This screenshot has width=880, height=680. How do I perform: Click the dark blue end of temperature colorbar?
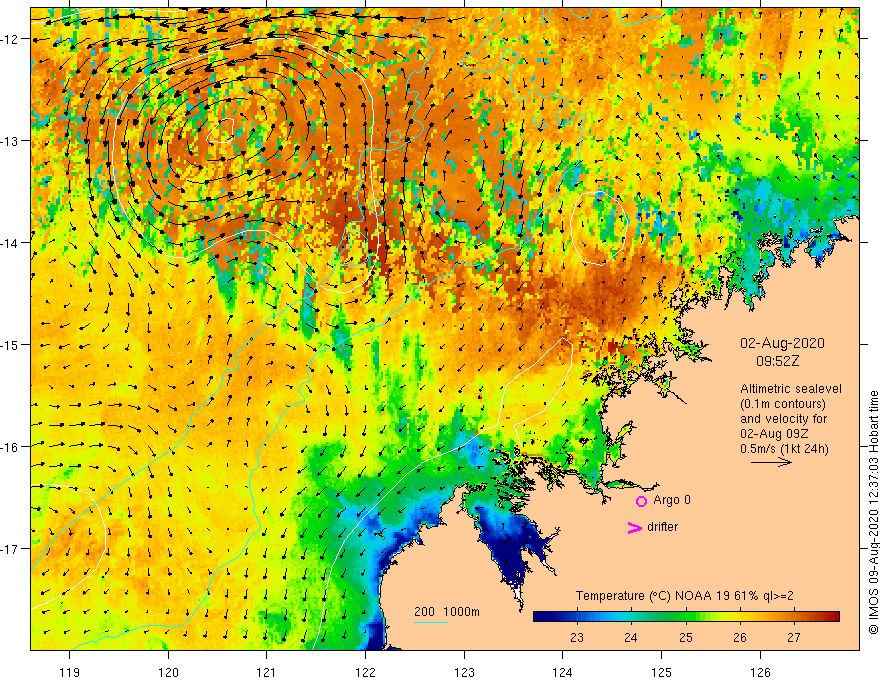(x=540, y=617)
